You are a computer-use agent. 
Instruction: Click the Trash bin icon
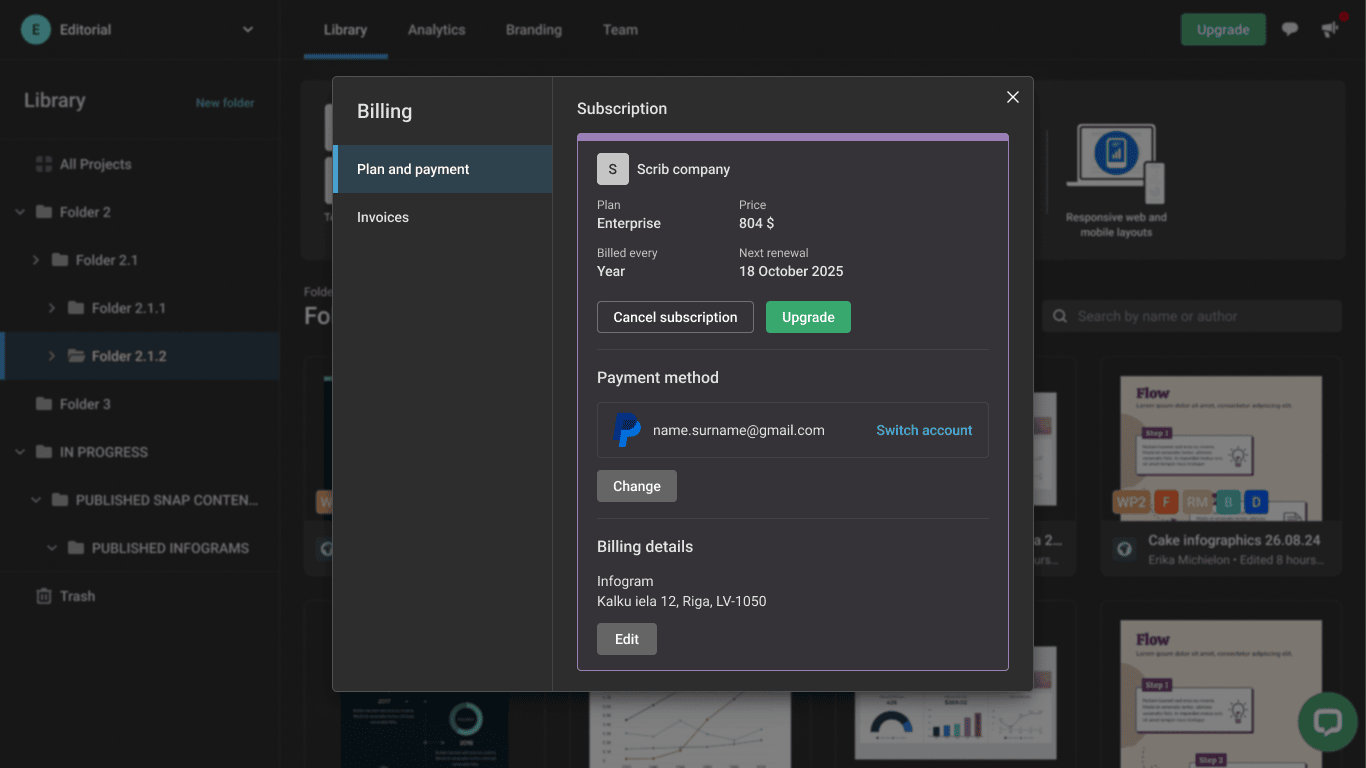coord(44,596)
